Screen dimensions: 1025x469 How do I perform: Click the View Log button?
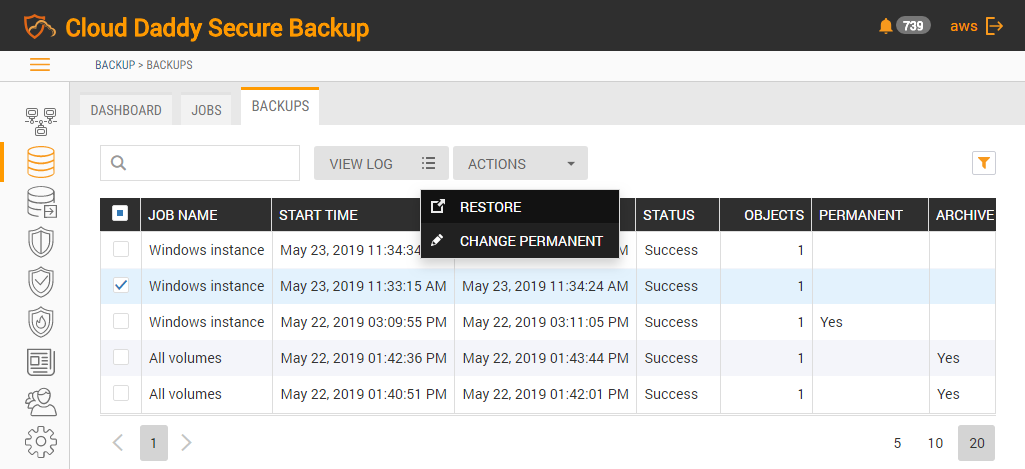pos(381,163)
